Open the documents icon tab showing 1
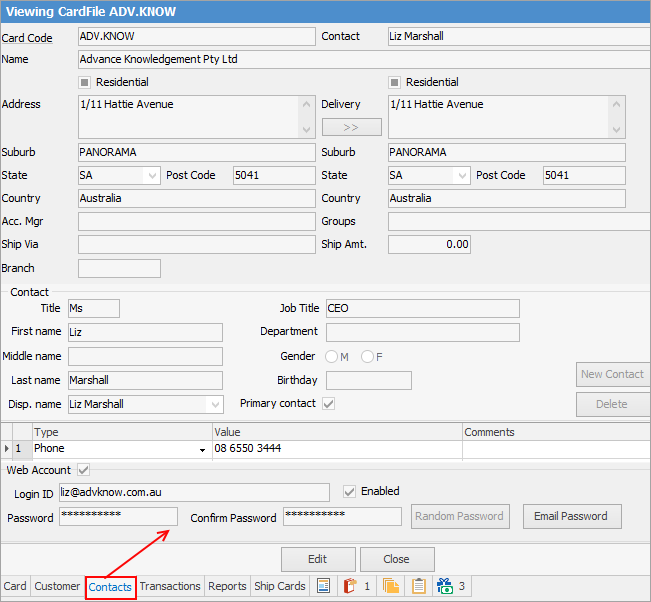651x602 pixels. (356, 587)
